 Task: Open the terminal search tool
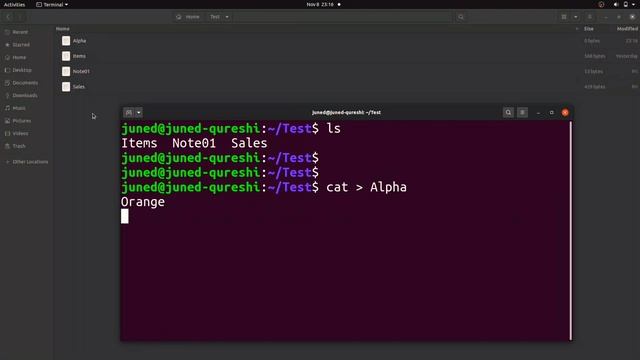pos(508,112)
